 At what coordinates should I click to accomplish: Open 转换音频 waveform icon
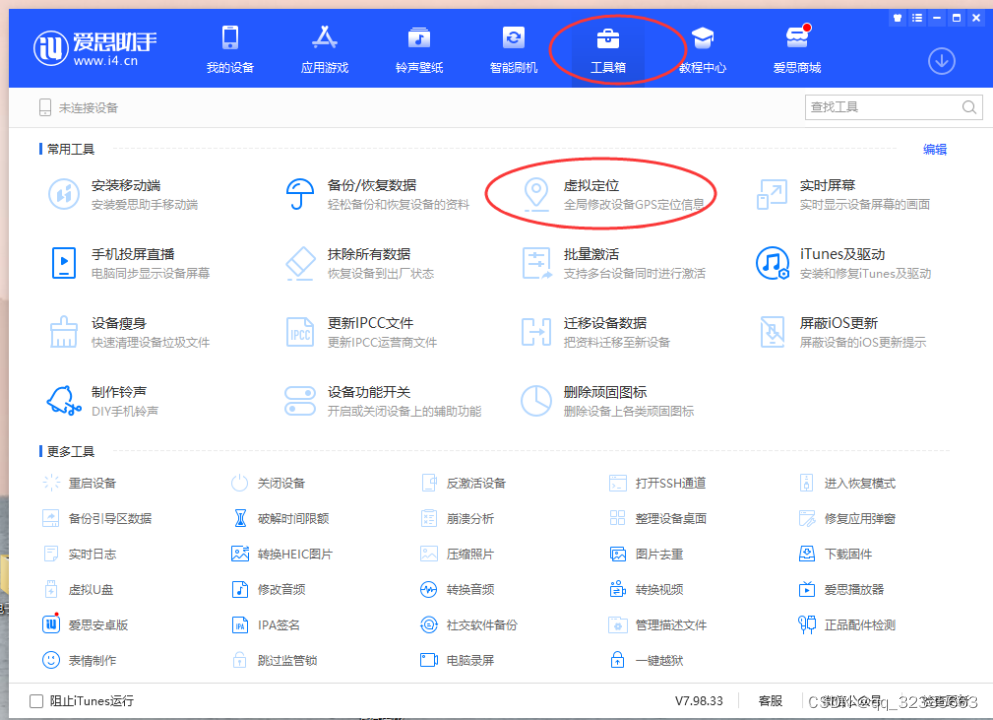coord(429,590)
